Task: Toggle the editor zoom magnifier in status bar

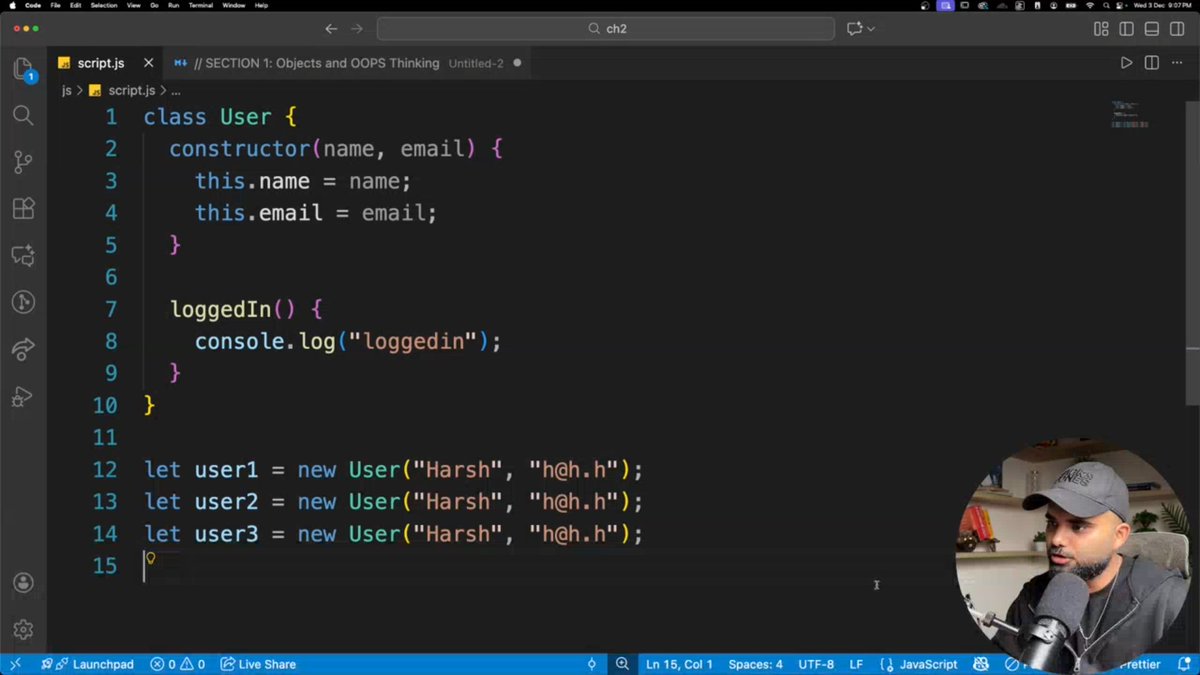Action: tap(623, 663)
